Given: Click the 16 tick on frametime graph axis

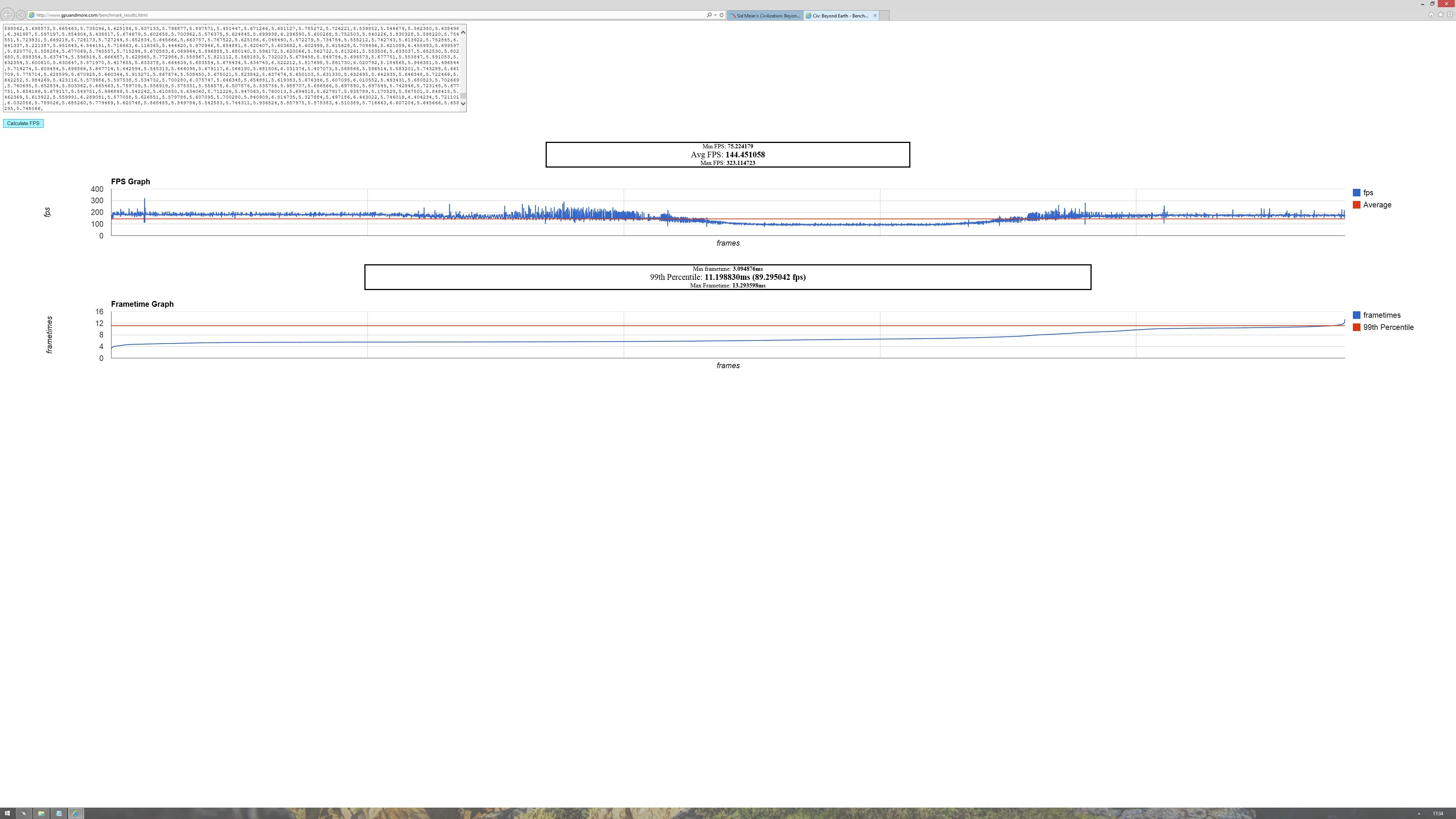Looking at the screenshot, I should [x=99, y=312].
